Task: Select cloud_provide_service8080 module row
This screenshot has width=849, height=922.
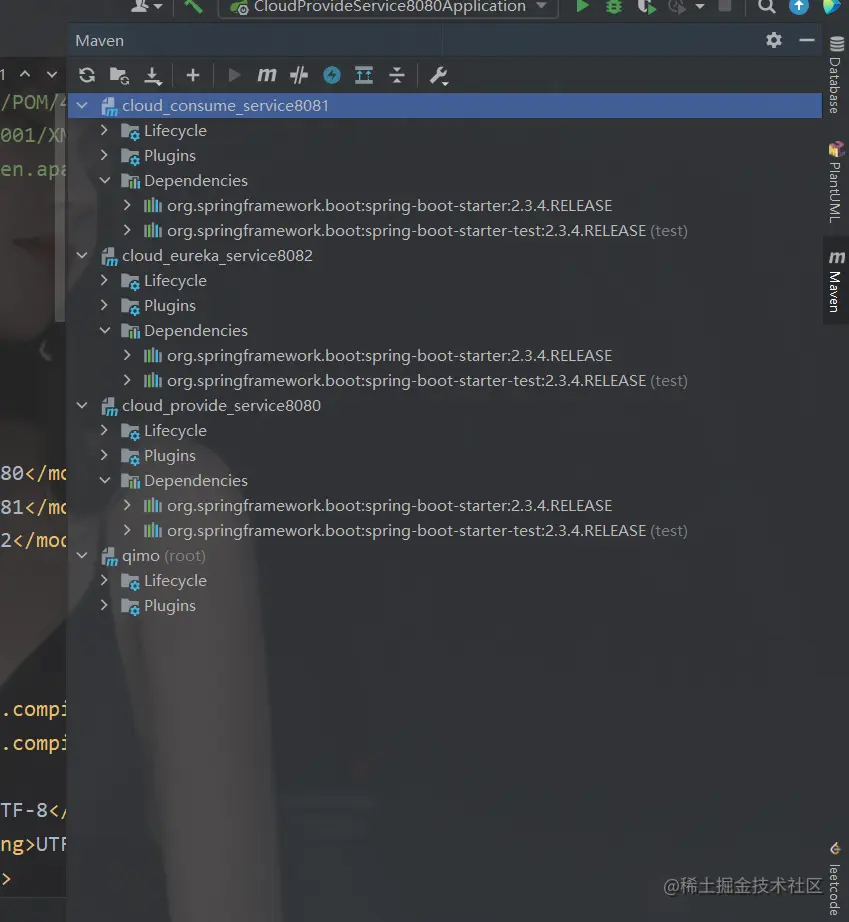Action: 444,406
